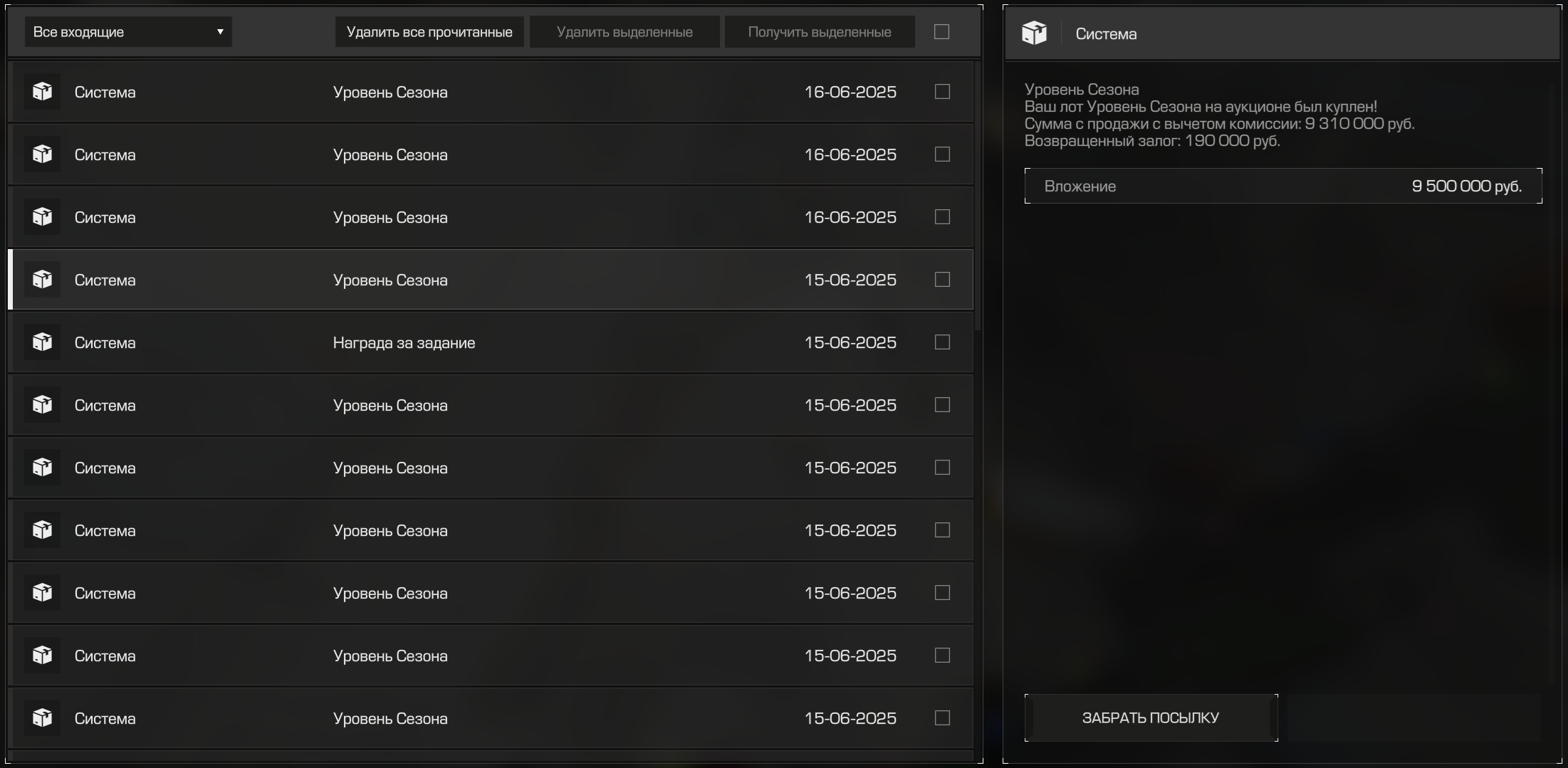1568x768 pixels.
Task: Click the arrow on the inbox filter dropdown
Action: [220, 32]
